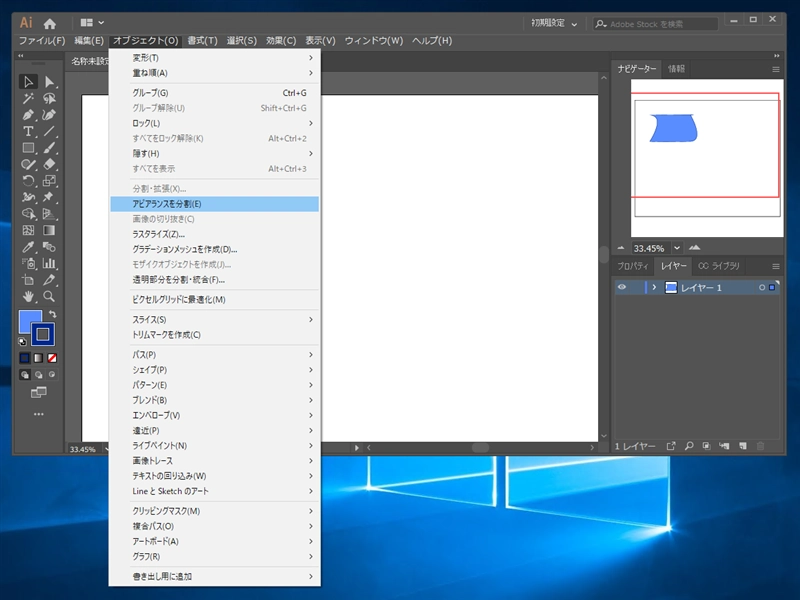The image size is (800, 600).
Task: Swap fill and stroke colors
Action: point(52,314)
